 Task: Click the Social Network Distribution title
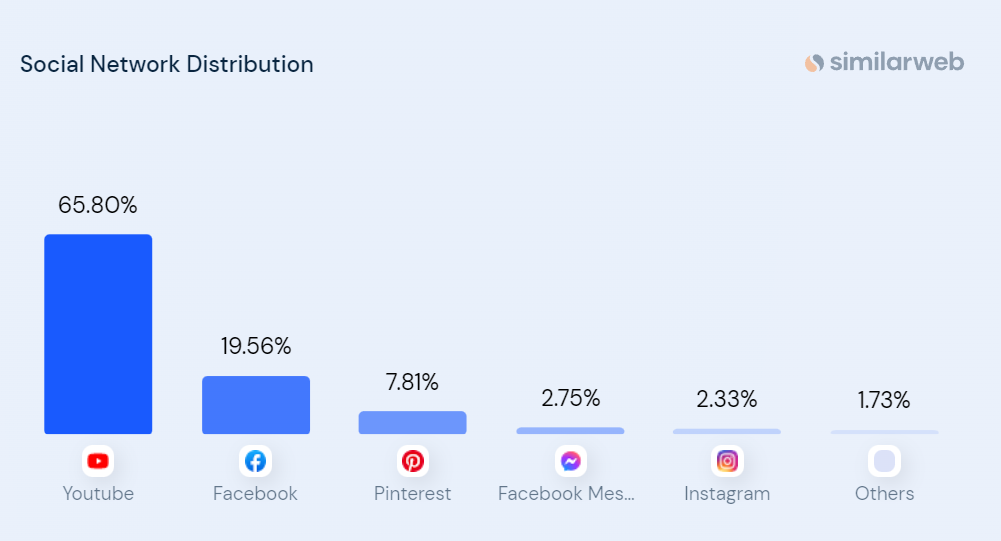[167, 64]
